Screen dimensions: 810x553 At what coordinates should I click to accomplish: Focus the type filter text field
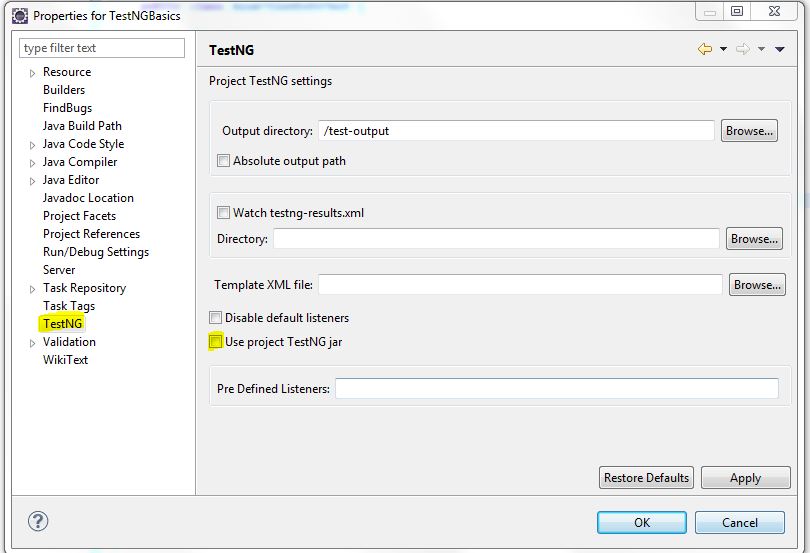point(102,48)
